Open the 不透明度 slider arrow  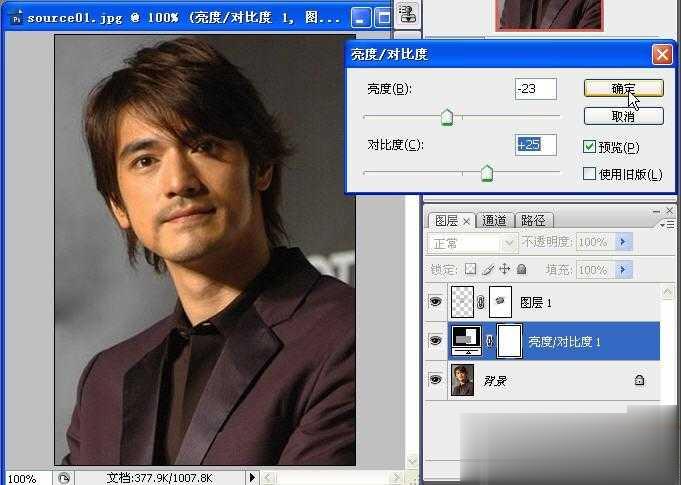[624, 242]
